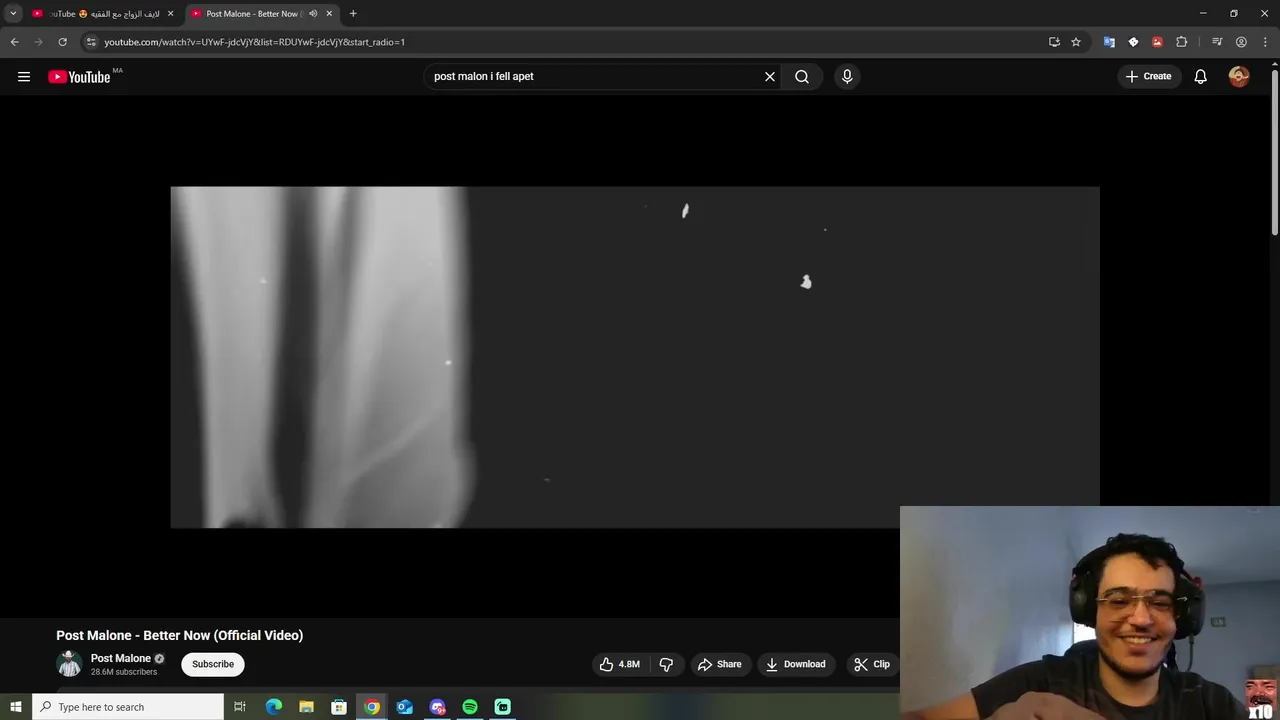Open the Create menu
This screenshot has width=1280, height=720.
tap(1148, 76)
